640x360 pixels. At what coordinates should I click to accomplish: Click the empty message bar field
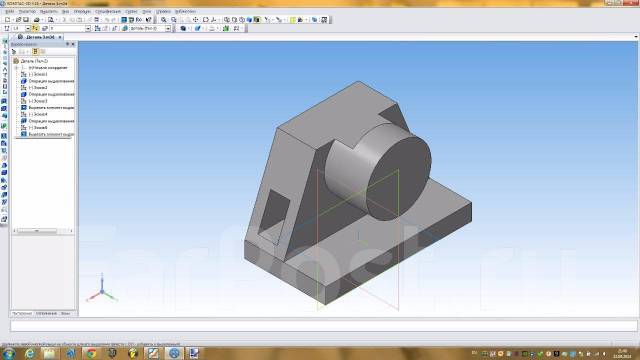(324, 326)
